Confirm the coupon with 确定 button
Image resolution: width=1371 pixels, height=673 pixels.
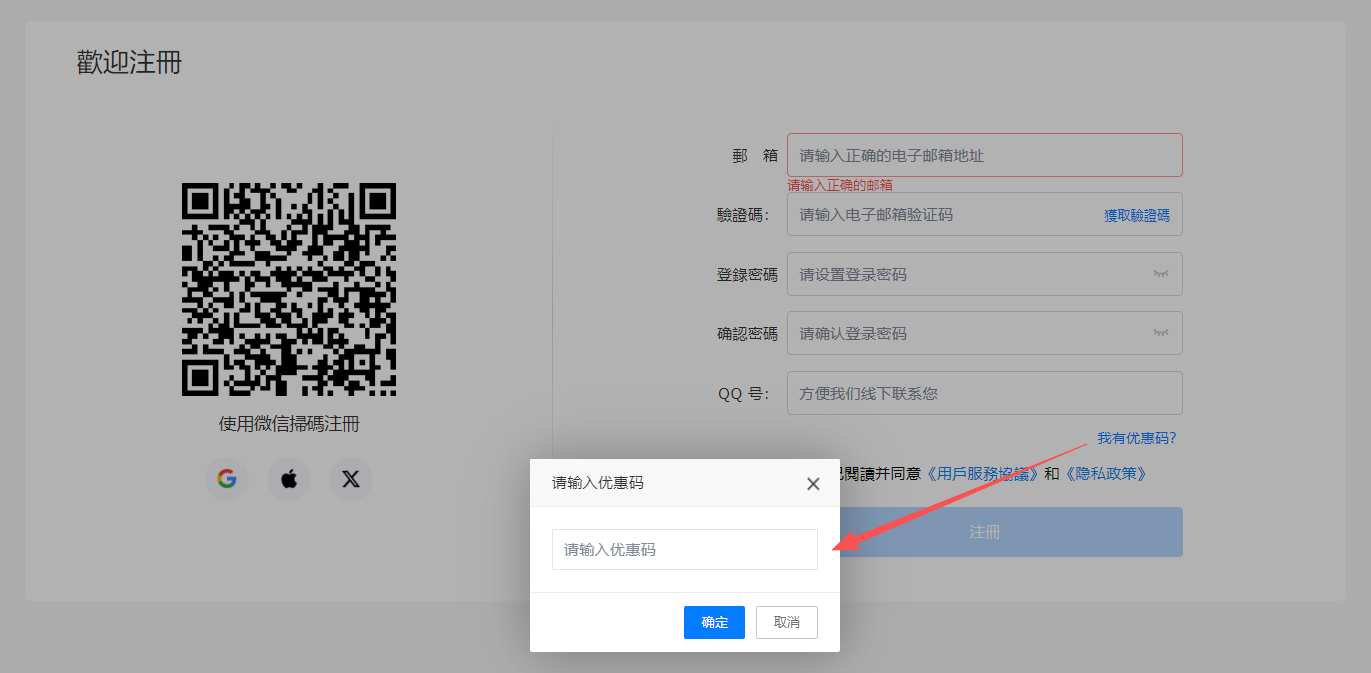pos(714,622)
